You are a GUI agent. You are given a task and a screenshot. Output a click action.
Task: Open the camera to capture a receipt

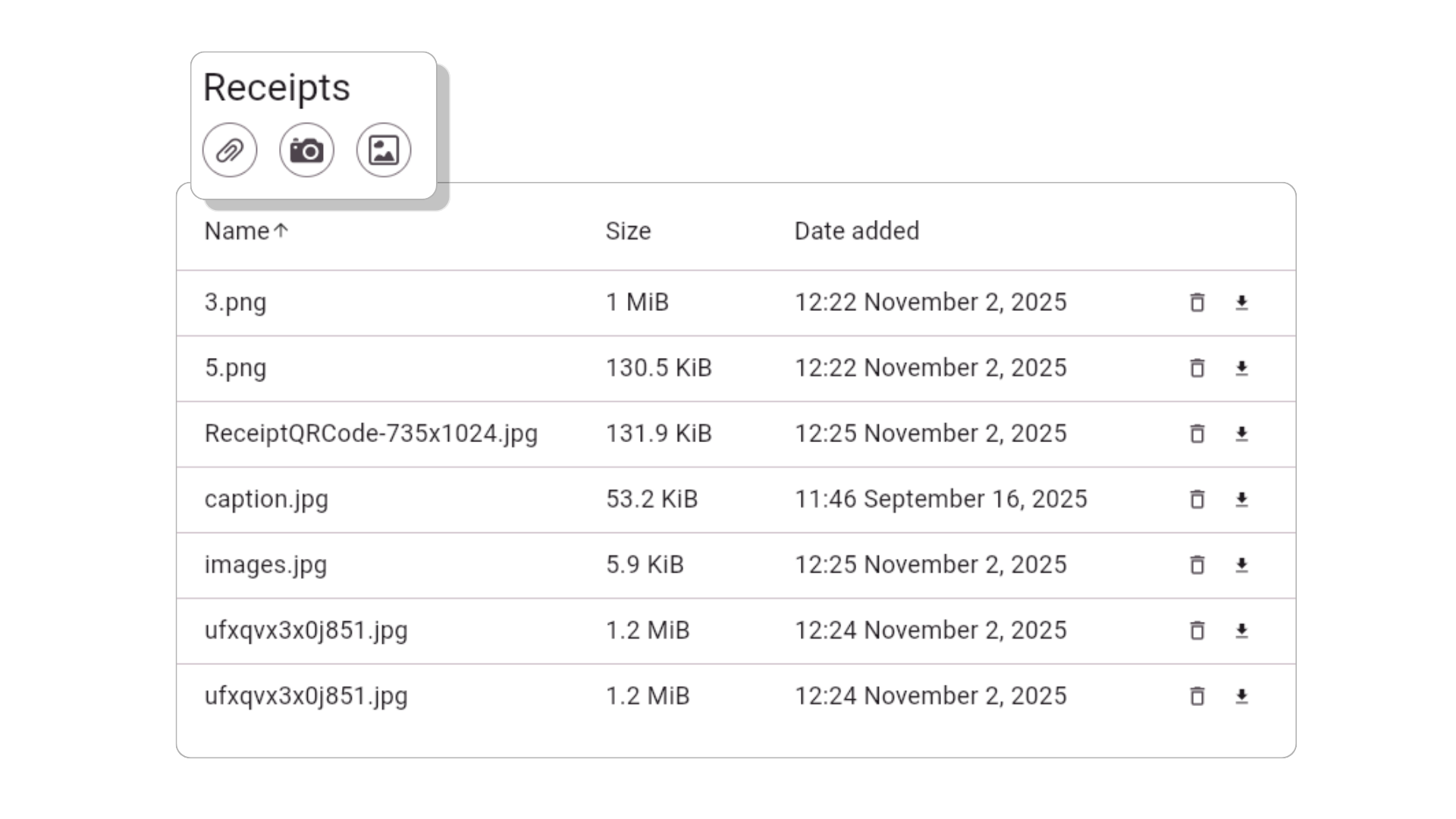coord(306,150)
